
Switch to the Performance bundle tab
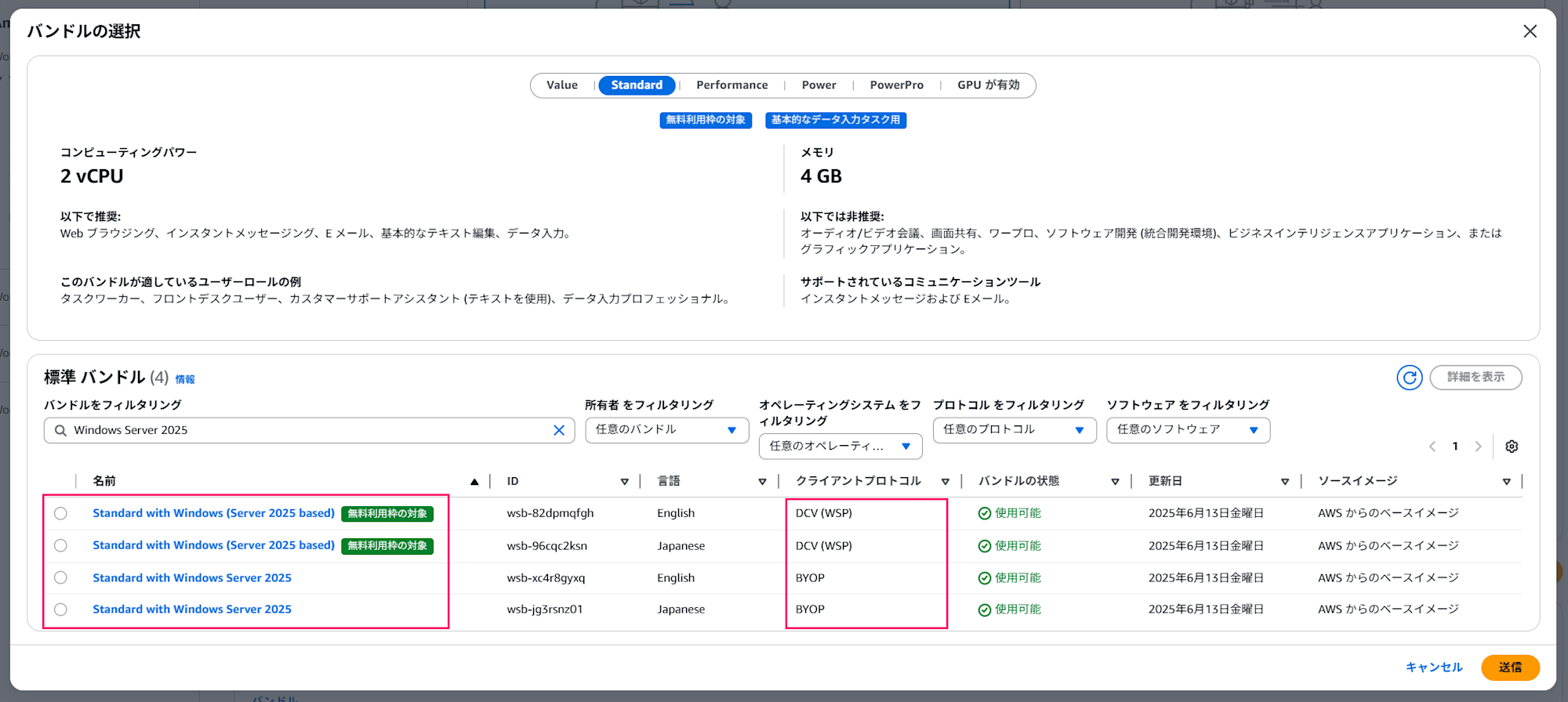click(x=731, y=85)
